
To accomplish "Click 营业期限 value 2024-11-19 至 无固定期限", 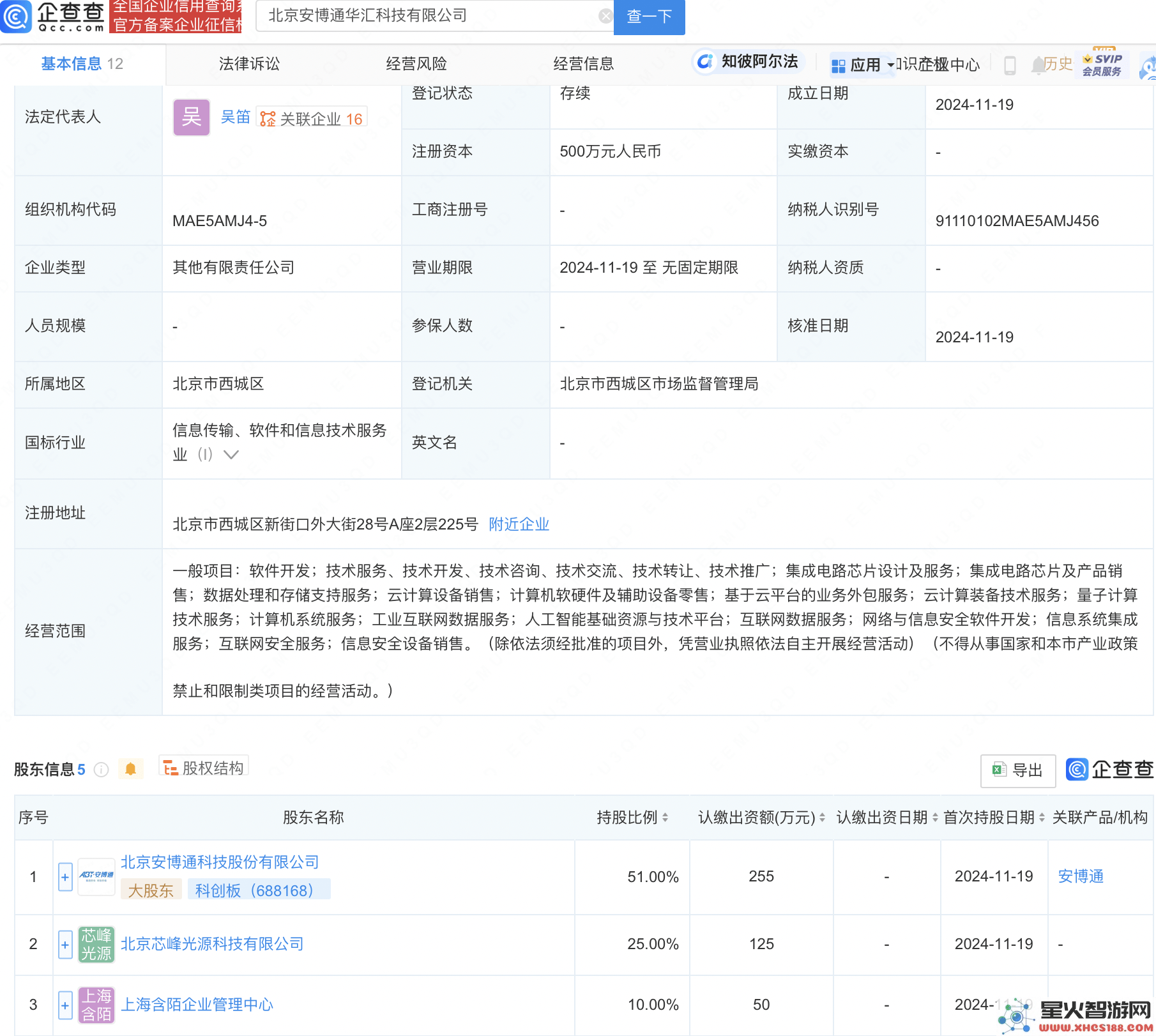I will pyautogui.click(x=649, y=268).
